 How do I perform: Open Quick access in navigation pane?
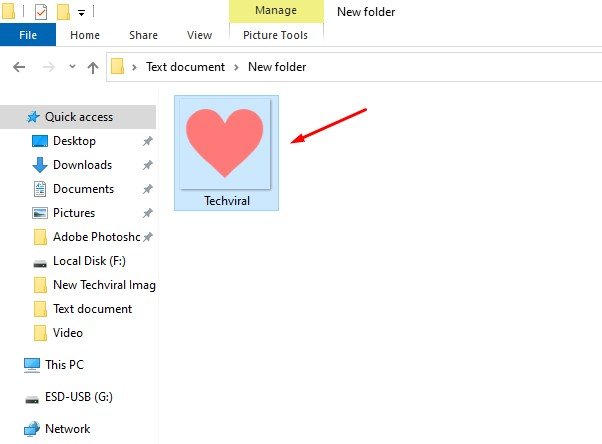(x=78, y=117)
